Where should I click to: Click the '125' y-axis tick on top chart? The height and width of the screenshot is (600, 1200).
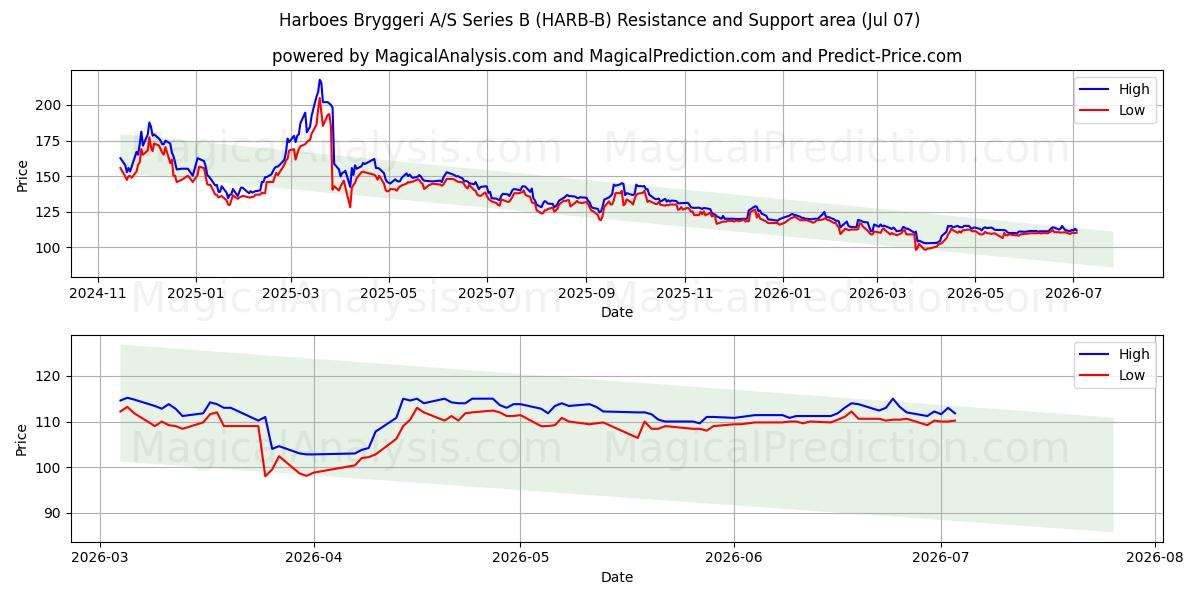click(50, 212)
